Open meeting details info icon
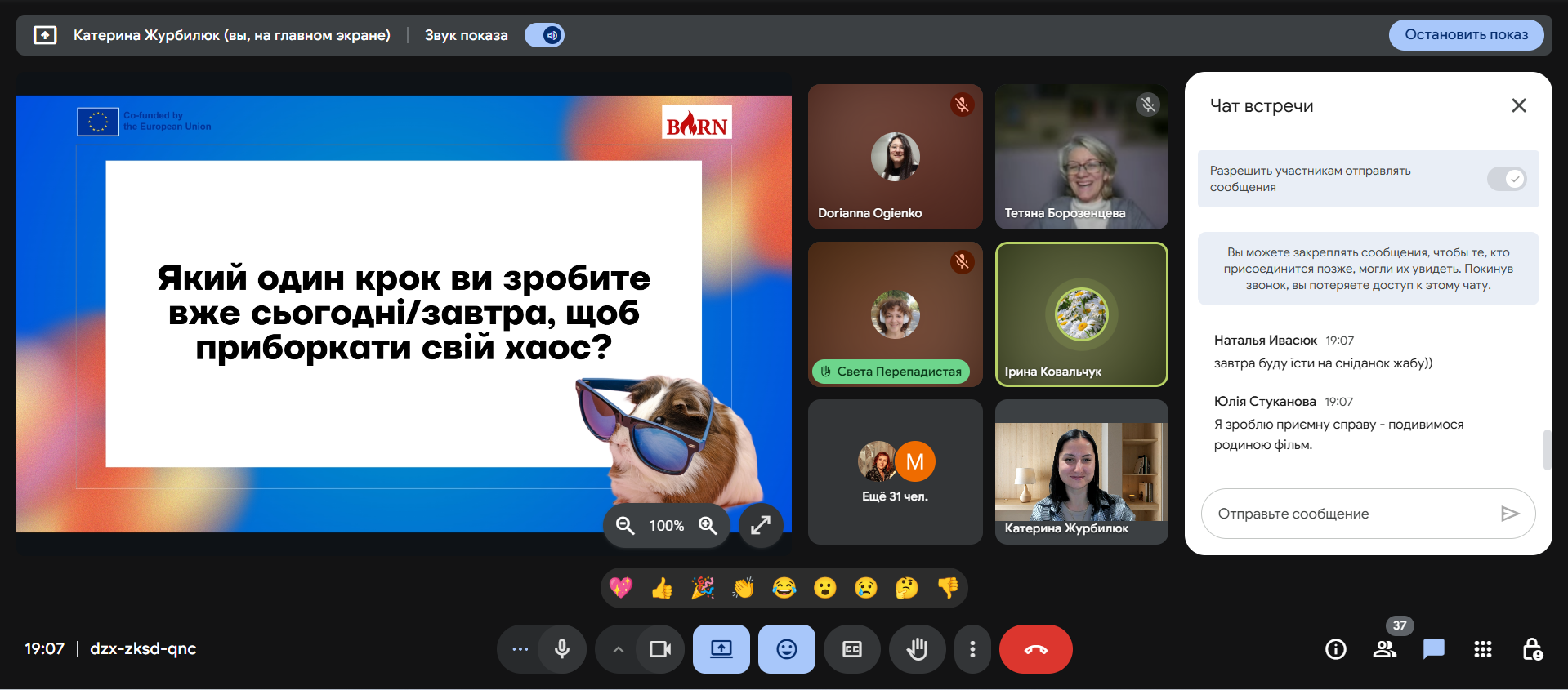This screenshot has width=1568, height=690. pyautogui.click(x=1335, y=649)
